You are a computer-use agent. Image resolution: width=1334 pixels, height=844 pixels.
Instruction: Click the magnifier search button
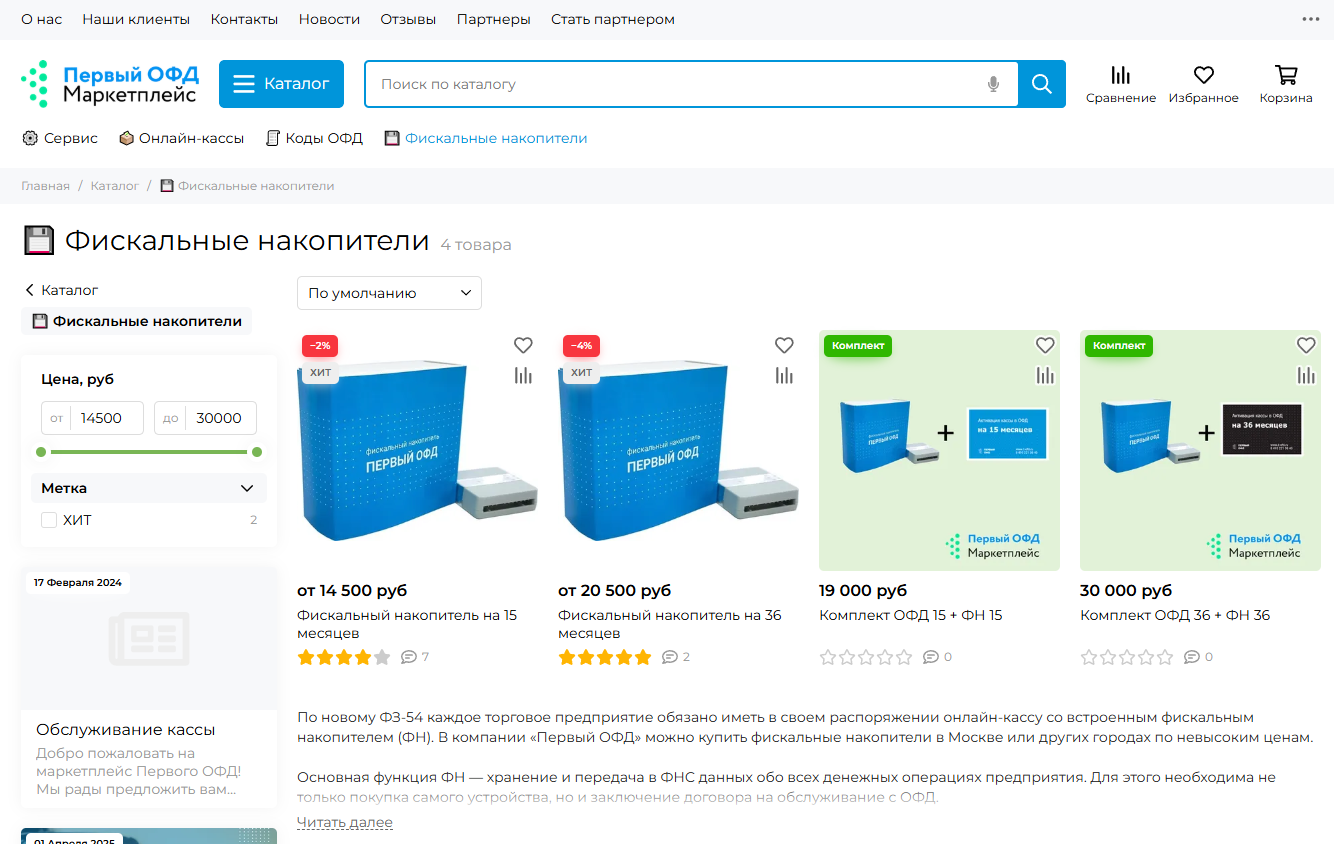coord(1042,84)
